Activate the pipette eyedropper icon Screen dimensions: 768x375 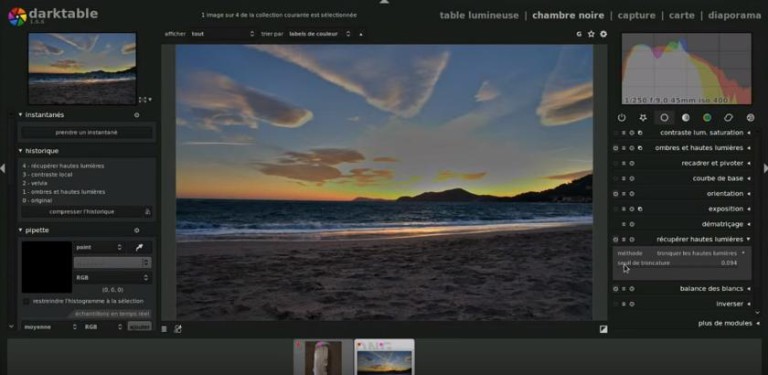(x=139, y=248)
